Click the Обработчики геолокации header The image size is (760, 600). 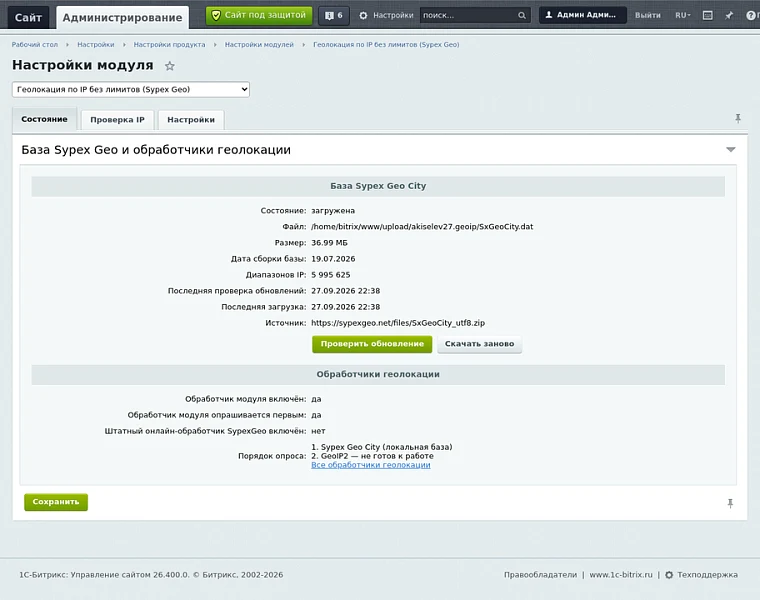[378, 375]
